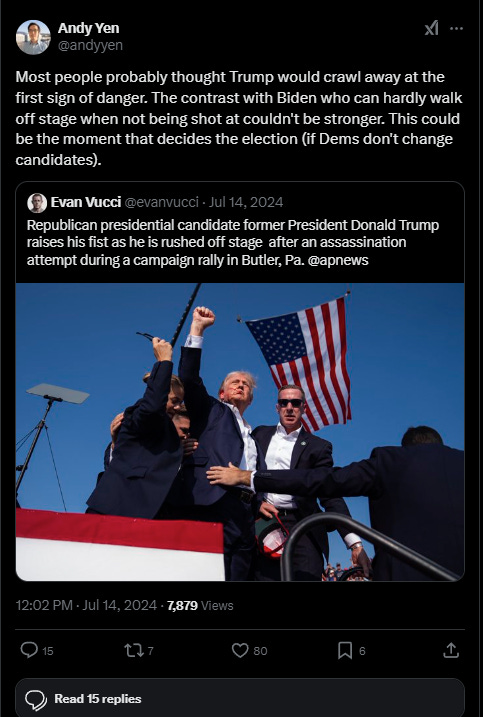Open the Andy Yen display name link

(x=88, y=28)
